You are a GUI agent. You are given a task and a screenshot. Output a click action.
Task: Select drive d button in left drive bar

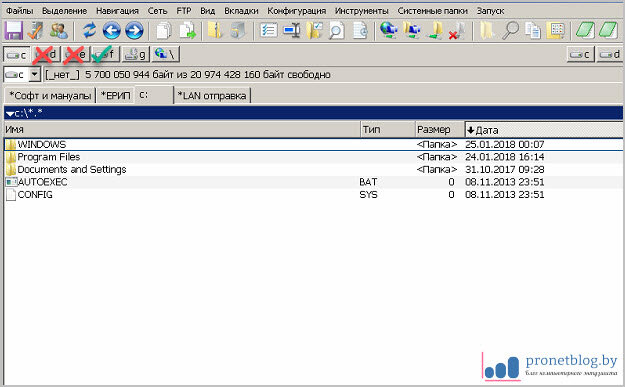tap(47, 55)
